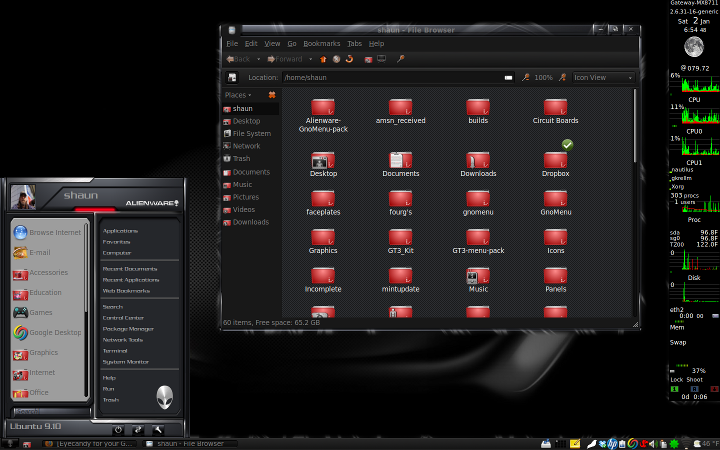Image resolution: width=720 pixels, height=450 pixels.
Task: Open the Help menu
Action: coord(376,44)
